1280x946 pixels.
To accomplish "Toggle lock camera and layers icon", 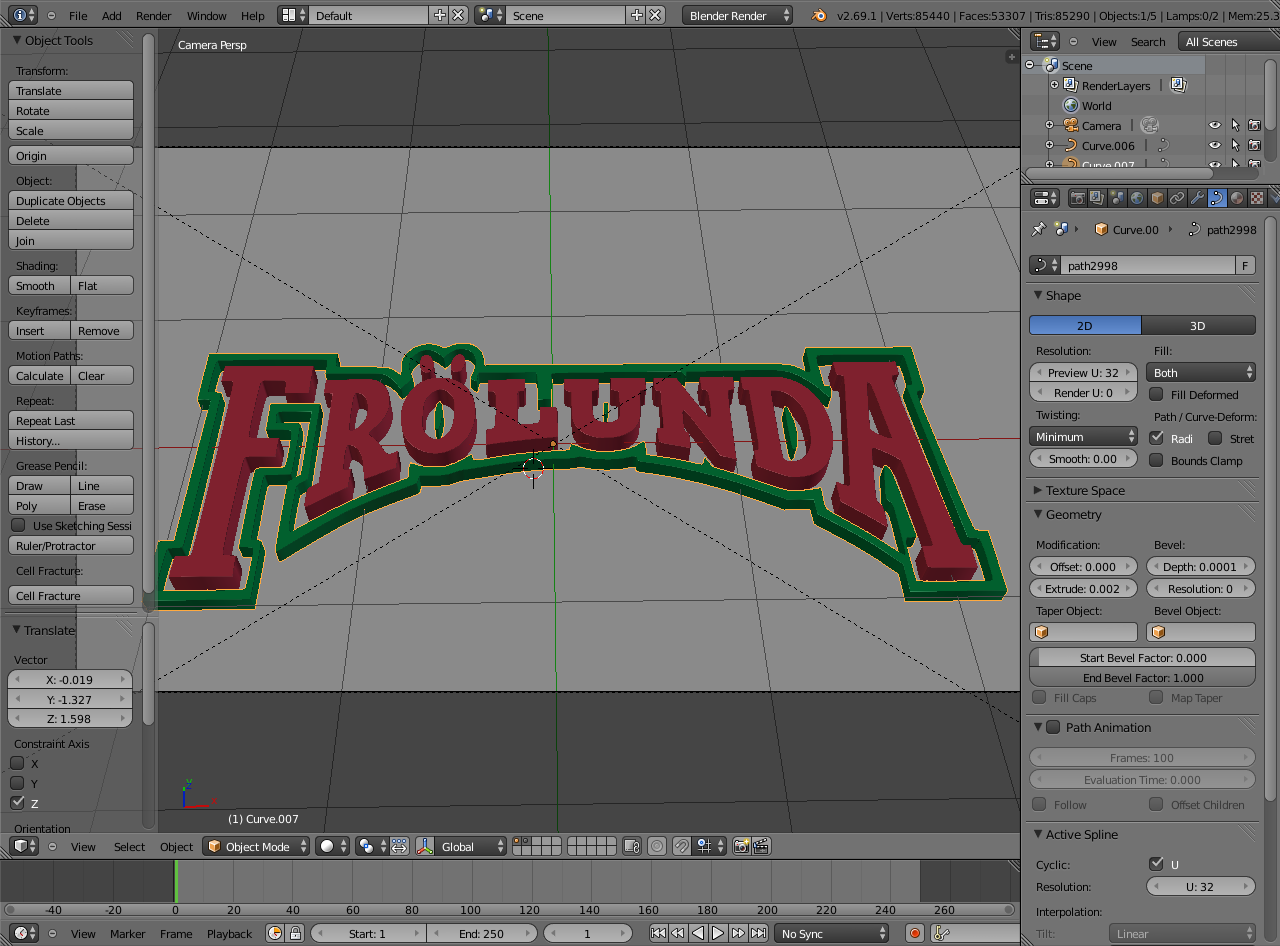I will pyautogui.click(x=631, y=846).
